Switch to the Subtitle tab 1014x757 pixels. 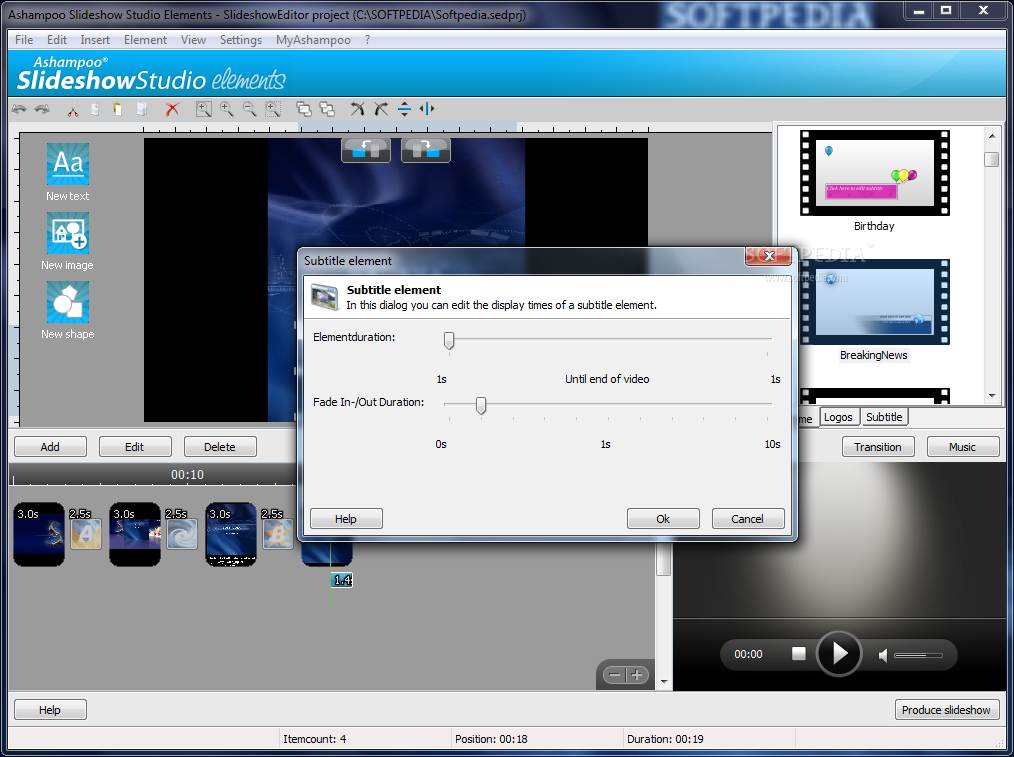click(x=884, y=418)
